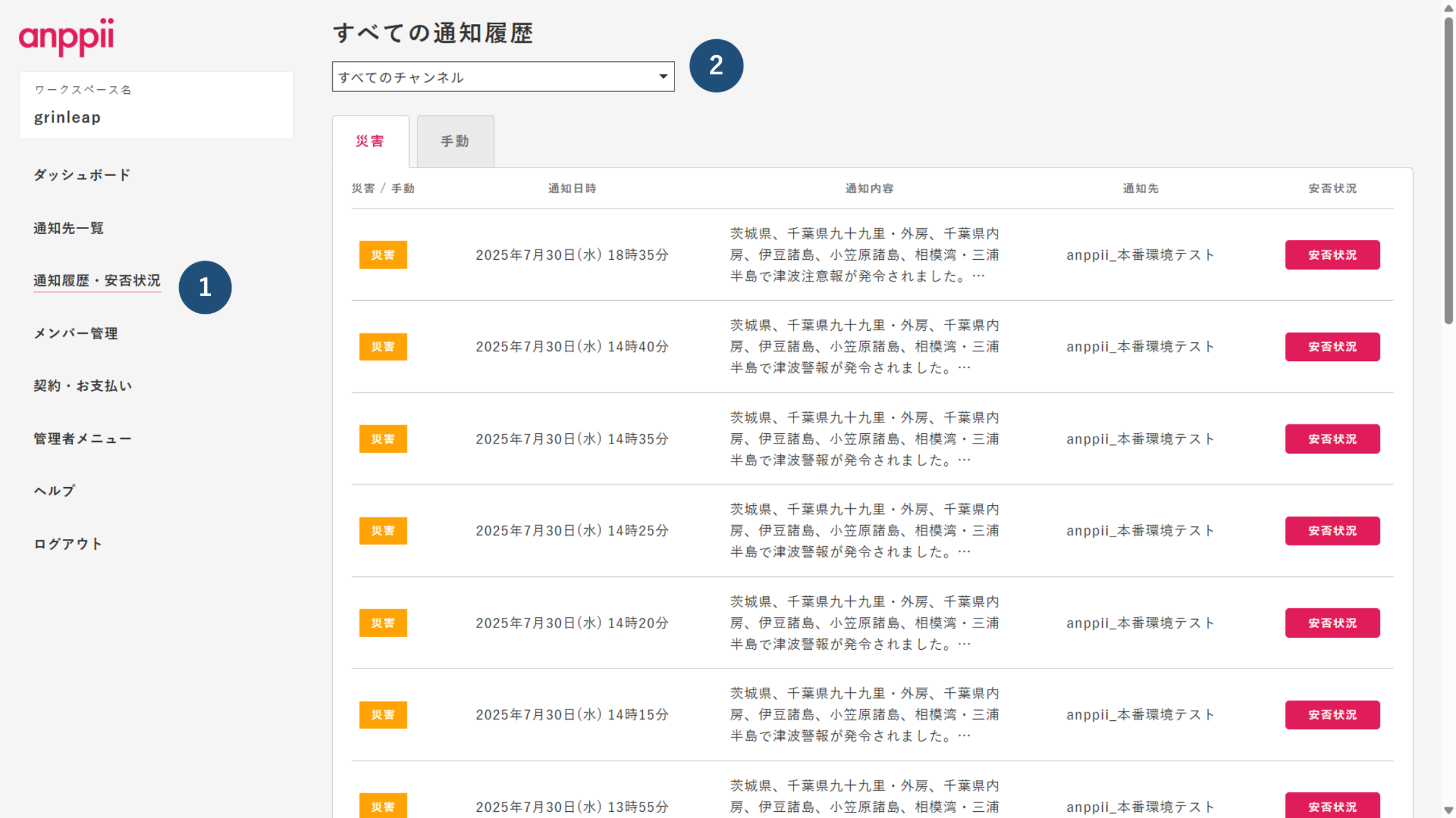
Task: Click the 災害 badge on 14時20分 row
Action: click(383, 622)
